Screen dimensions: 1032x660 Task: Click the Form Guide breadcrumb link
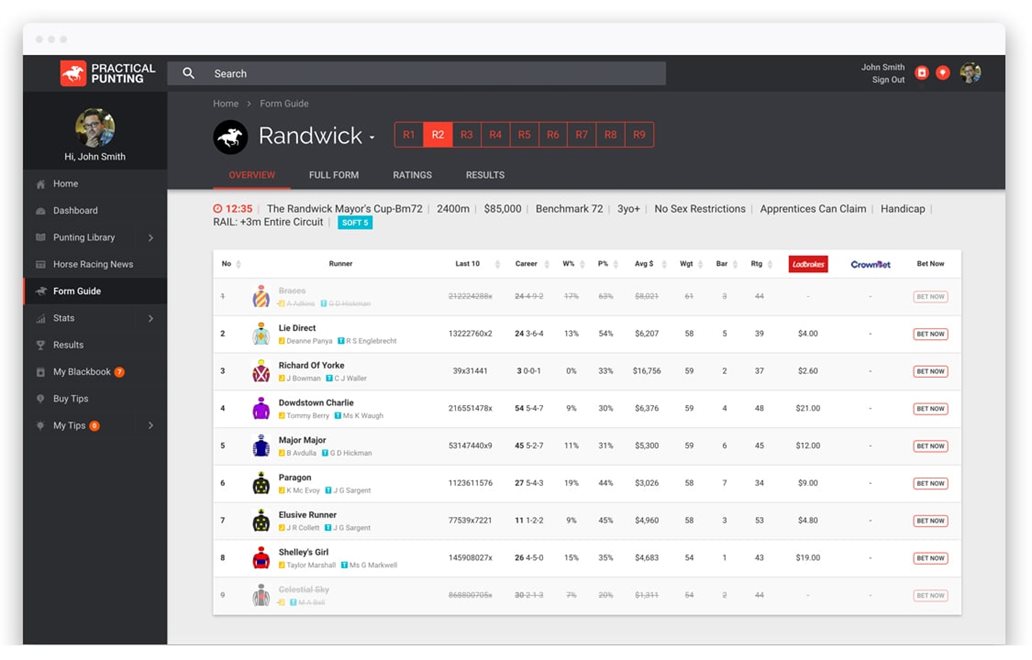284,103
